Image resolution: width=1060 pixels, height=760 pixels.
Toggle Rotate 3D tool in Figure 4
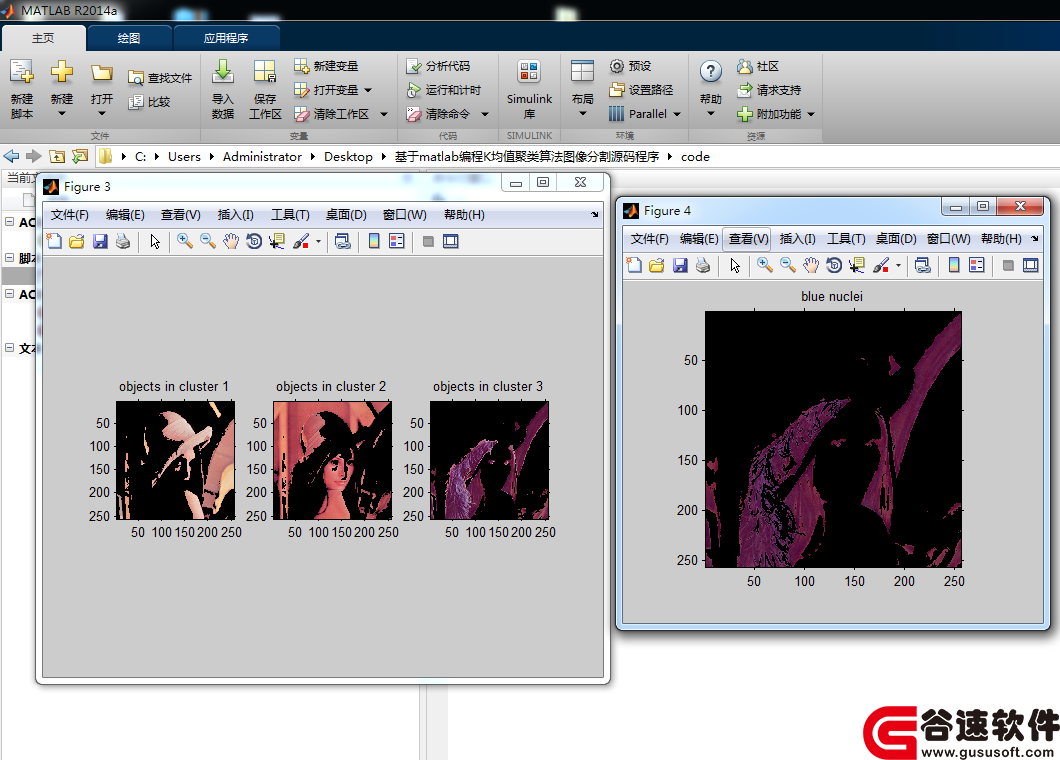(834, 266)
